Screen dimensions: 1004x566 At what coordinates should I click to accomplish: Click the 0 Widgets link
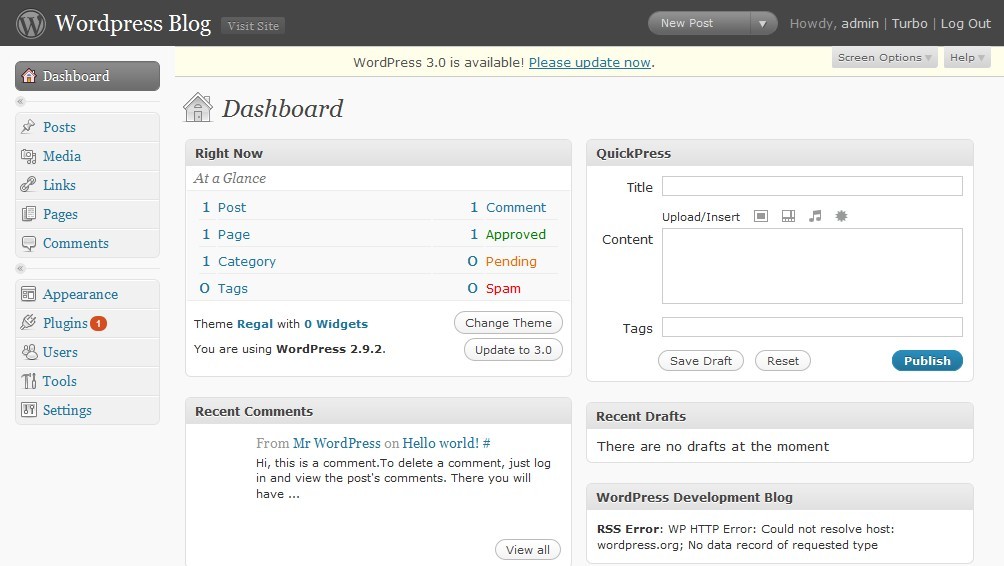pyautogui.click(x=336, y=324)
